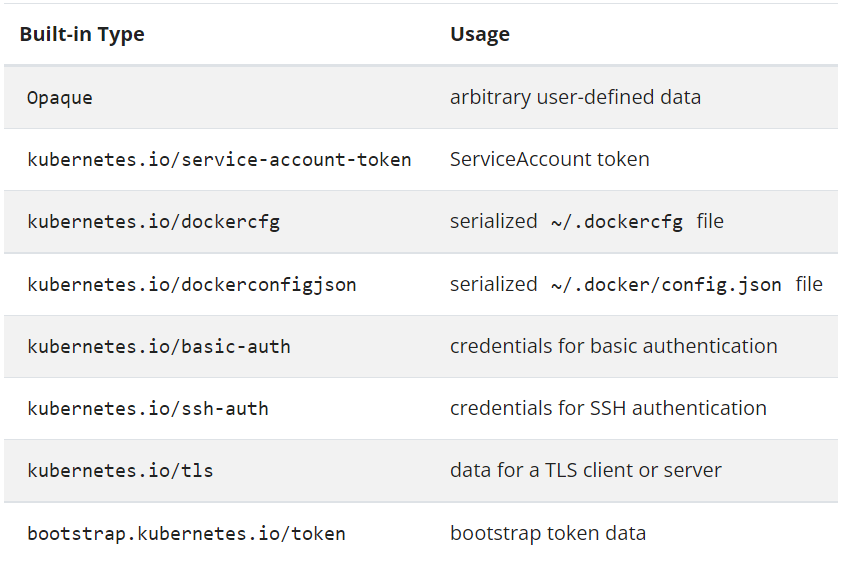Image resolution: width=846 pixels, height=569 pixels.
Task: Click kubernetes.io/ssh-auth type text
Action: (x=148, y=409)
